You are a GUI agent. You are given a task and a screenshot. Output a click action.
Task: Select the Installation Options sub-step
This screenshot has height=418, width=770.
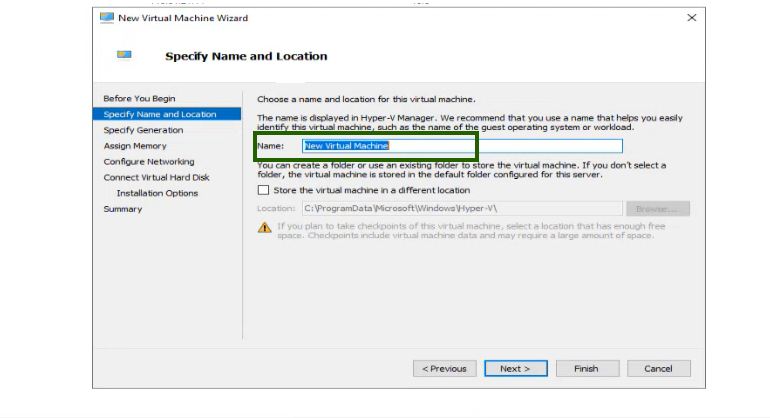[x=157, y=193]
